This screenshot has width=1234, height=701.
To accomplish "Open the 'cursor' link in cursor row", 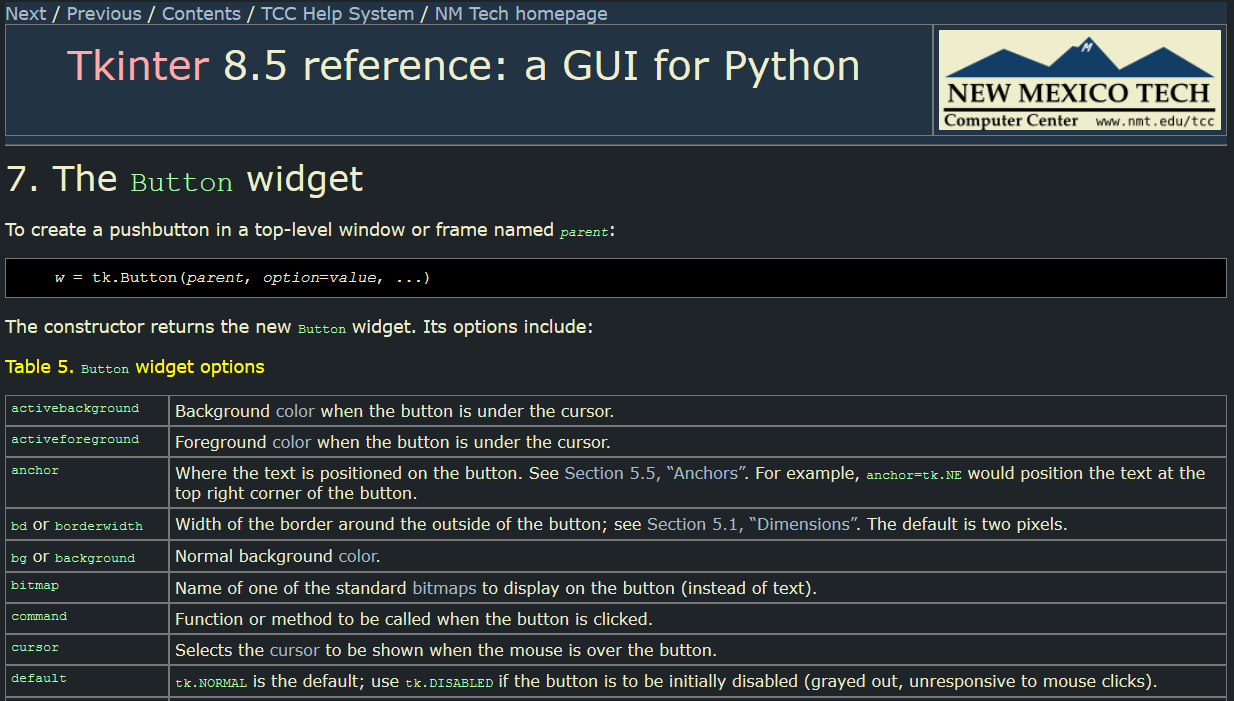I will pos(294,650).
